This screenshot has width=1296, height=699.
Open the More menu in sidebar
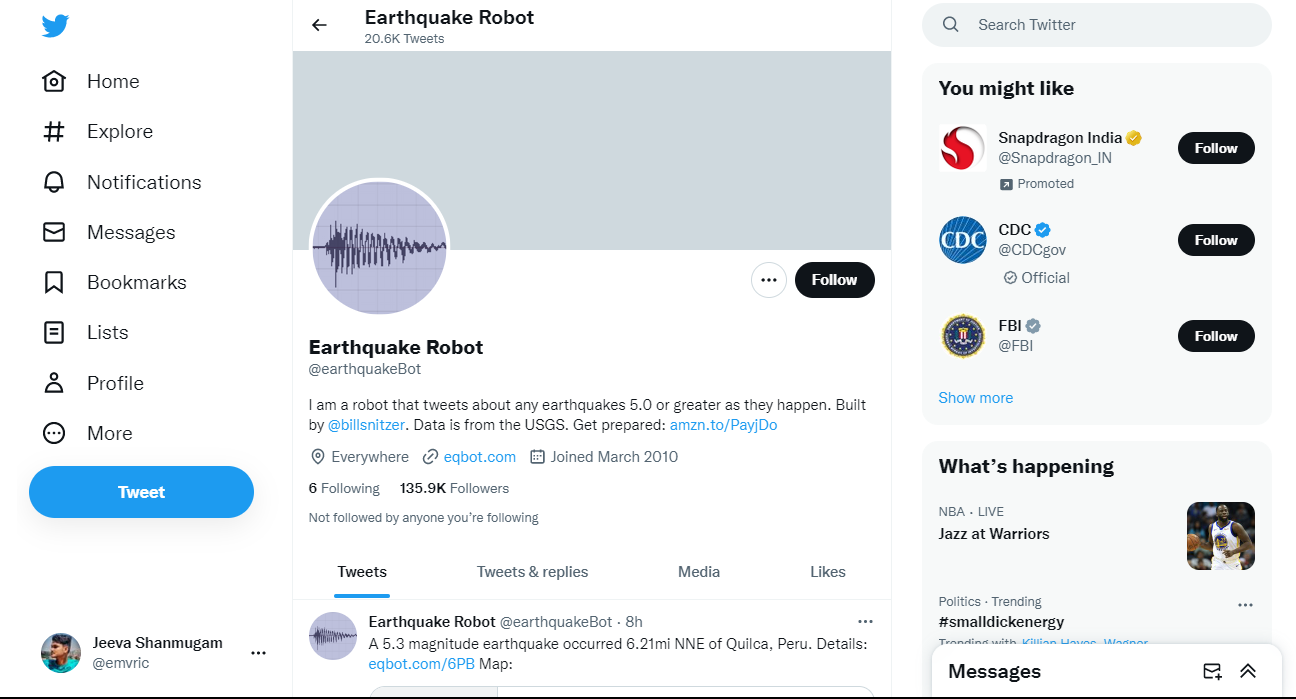click(x=54, y=433)
